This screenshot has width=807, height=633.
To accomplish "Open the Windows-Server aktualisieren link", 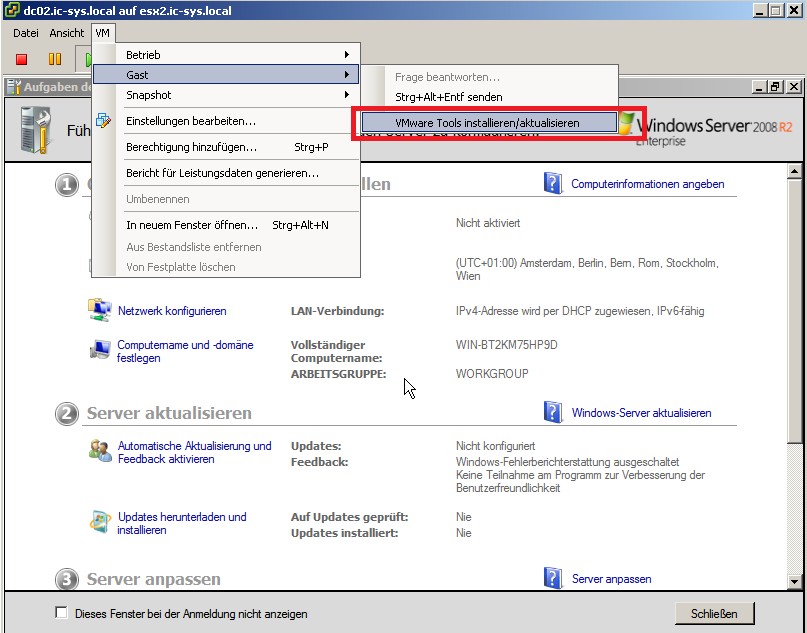I will 641,413.
